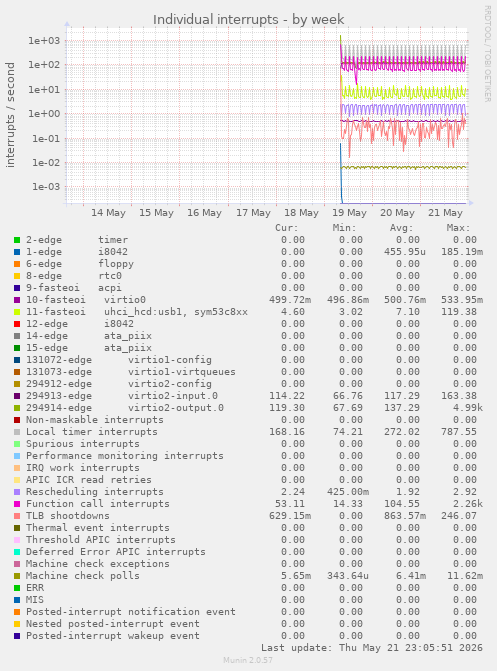Click the lavender Rescheduling interrupts swatch
The width and height of the screenshot is (497, 671).
17,492
